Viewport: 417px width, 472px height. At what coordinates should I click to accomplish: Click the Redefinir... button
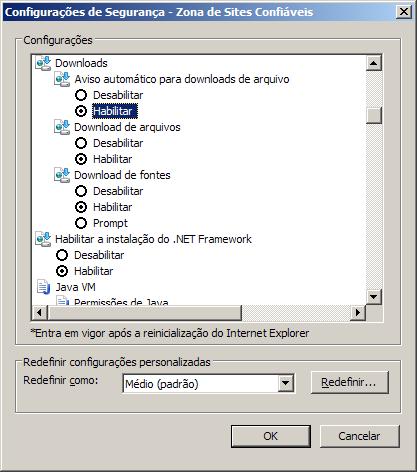coord(350,383)
